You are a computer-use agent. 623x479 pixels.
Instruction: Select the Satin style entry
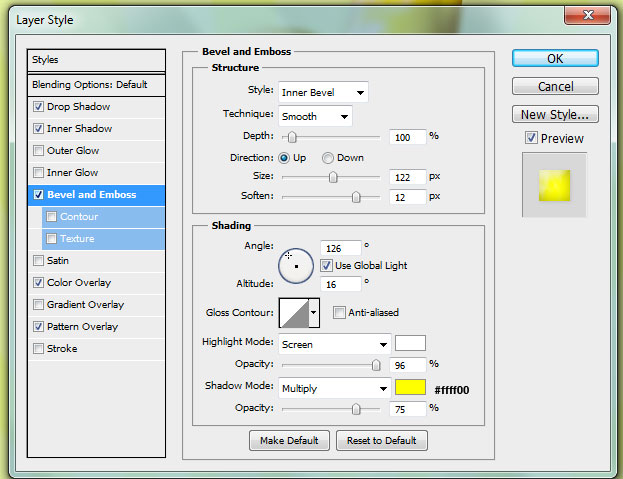click(x=58, y=261)
